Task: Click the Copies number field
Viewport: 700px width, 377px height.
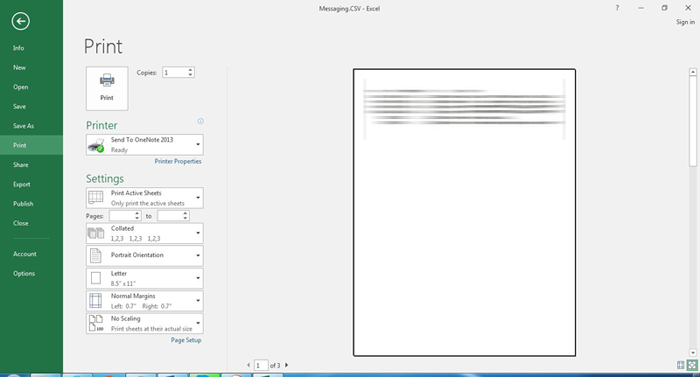Action: tap(175, 72)
